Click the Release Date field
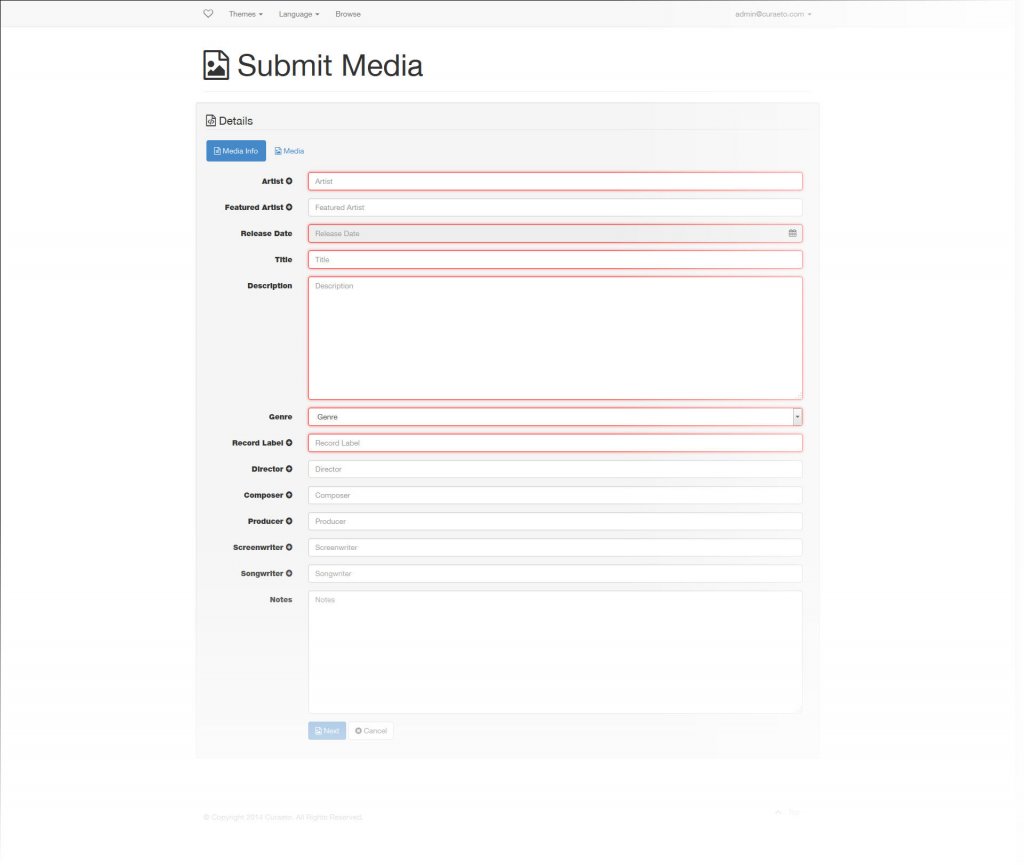Viewport: 1024px width, 865px height. [555, 233]
